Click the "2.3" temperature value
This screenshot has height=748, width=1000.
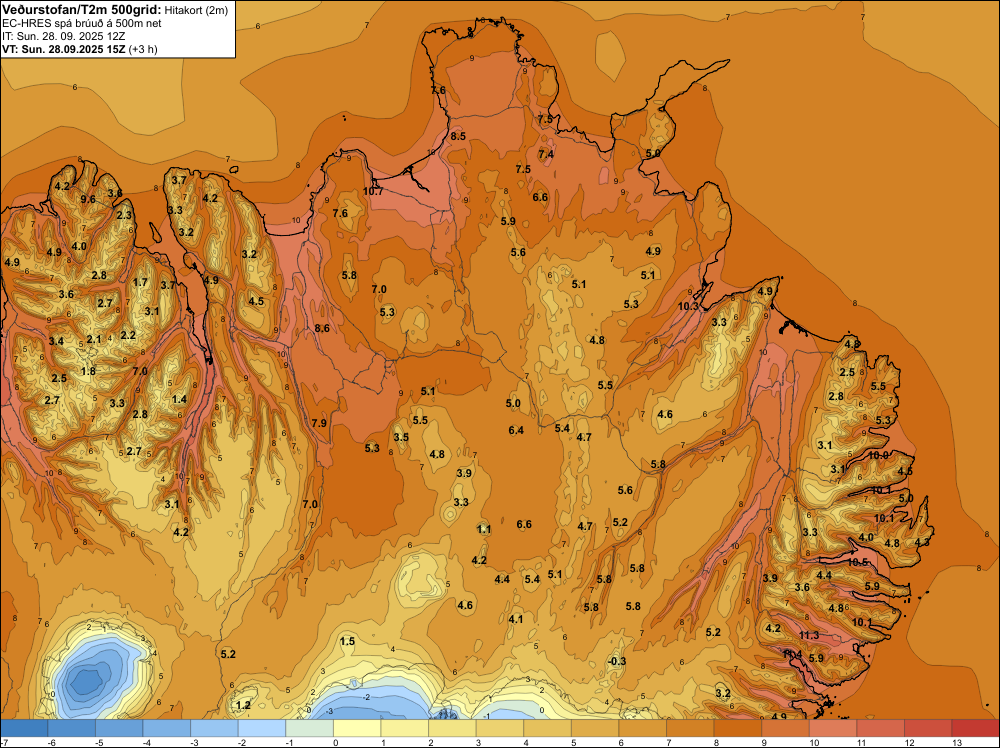[x=124, y=216]
